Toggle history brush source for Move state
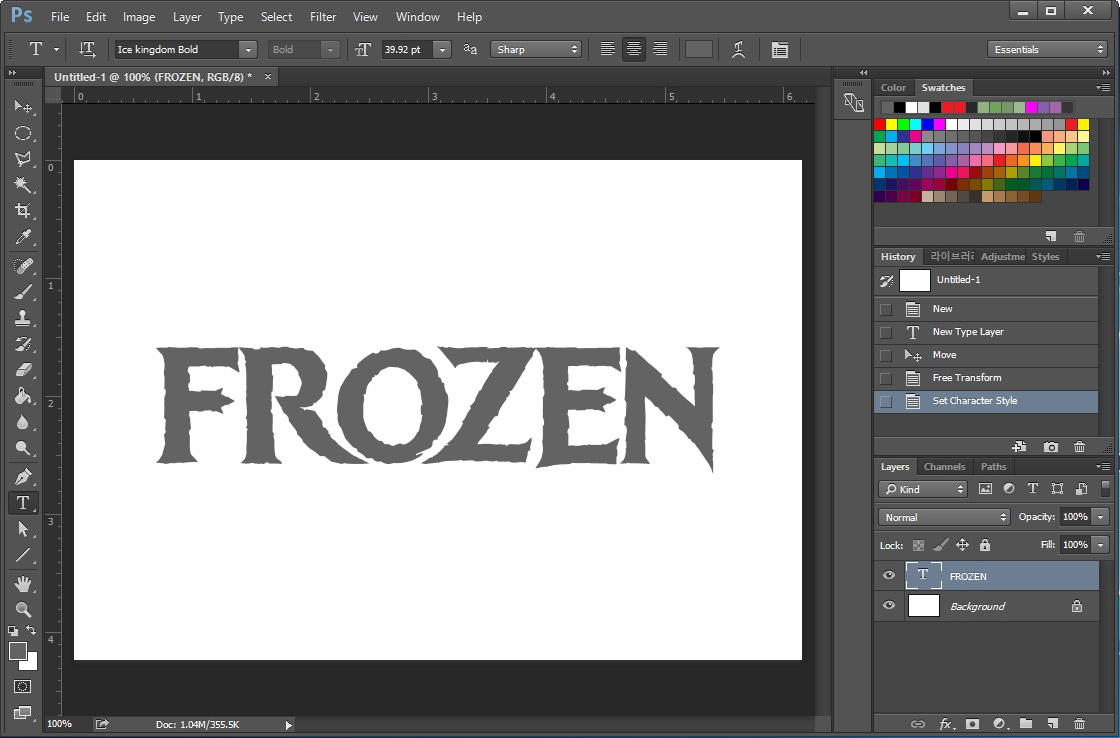 pos(886,355)
